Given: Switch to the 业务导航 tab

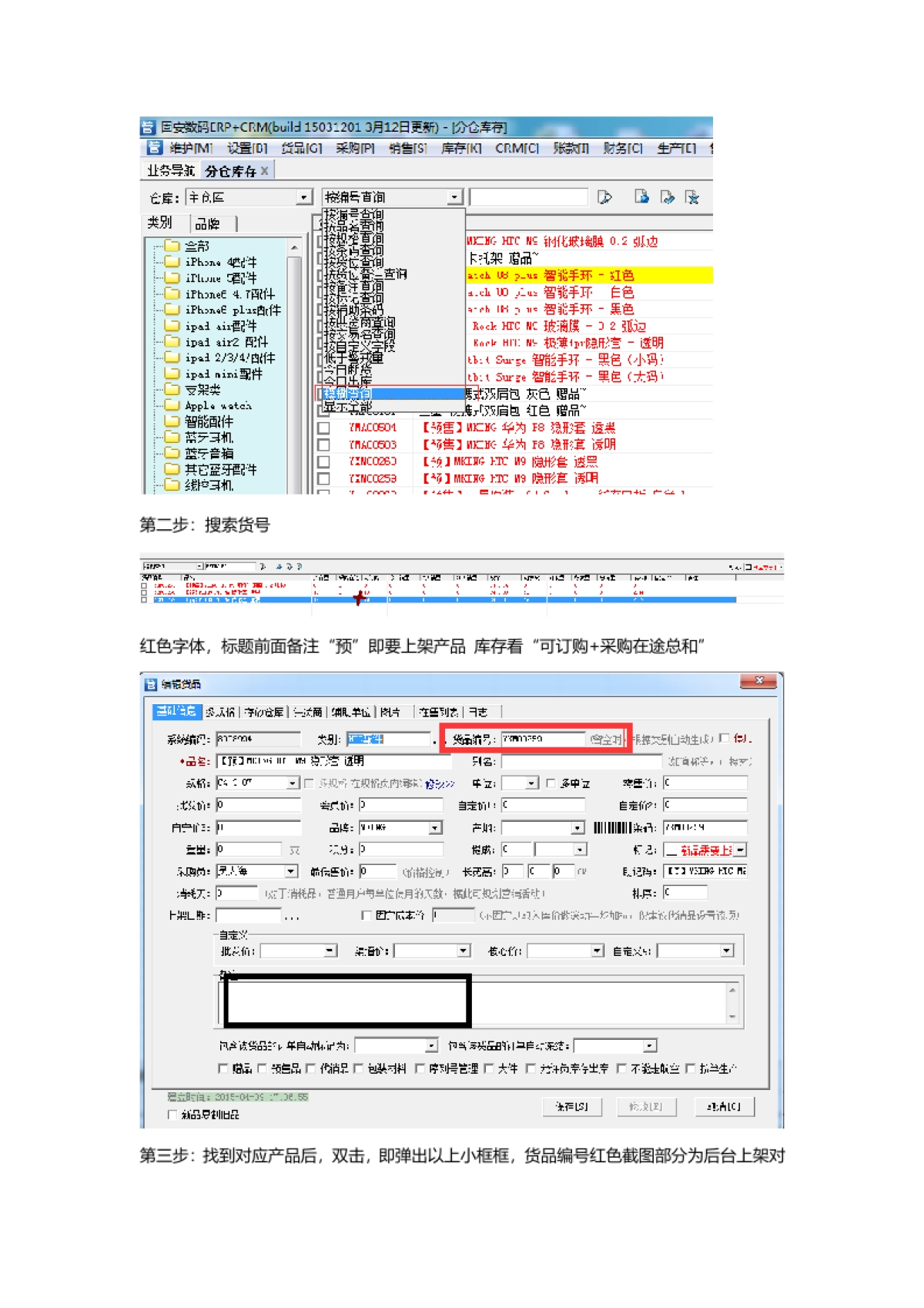Looking at the screenshot, I should click(x=171, y=171).
